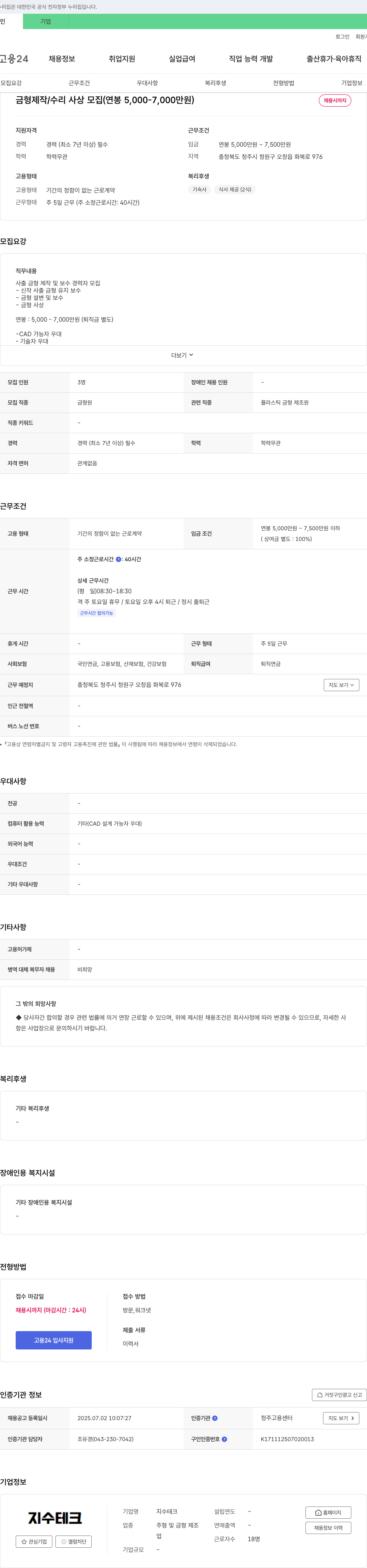Click the 식사 제공 (2식) welfare tag
367x1568 pixels.
coord(235,189)
